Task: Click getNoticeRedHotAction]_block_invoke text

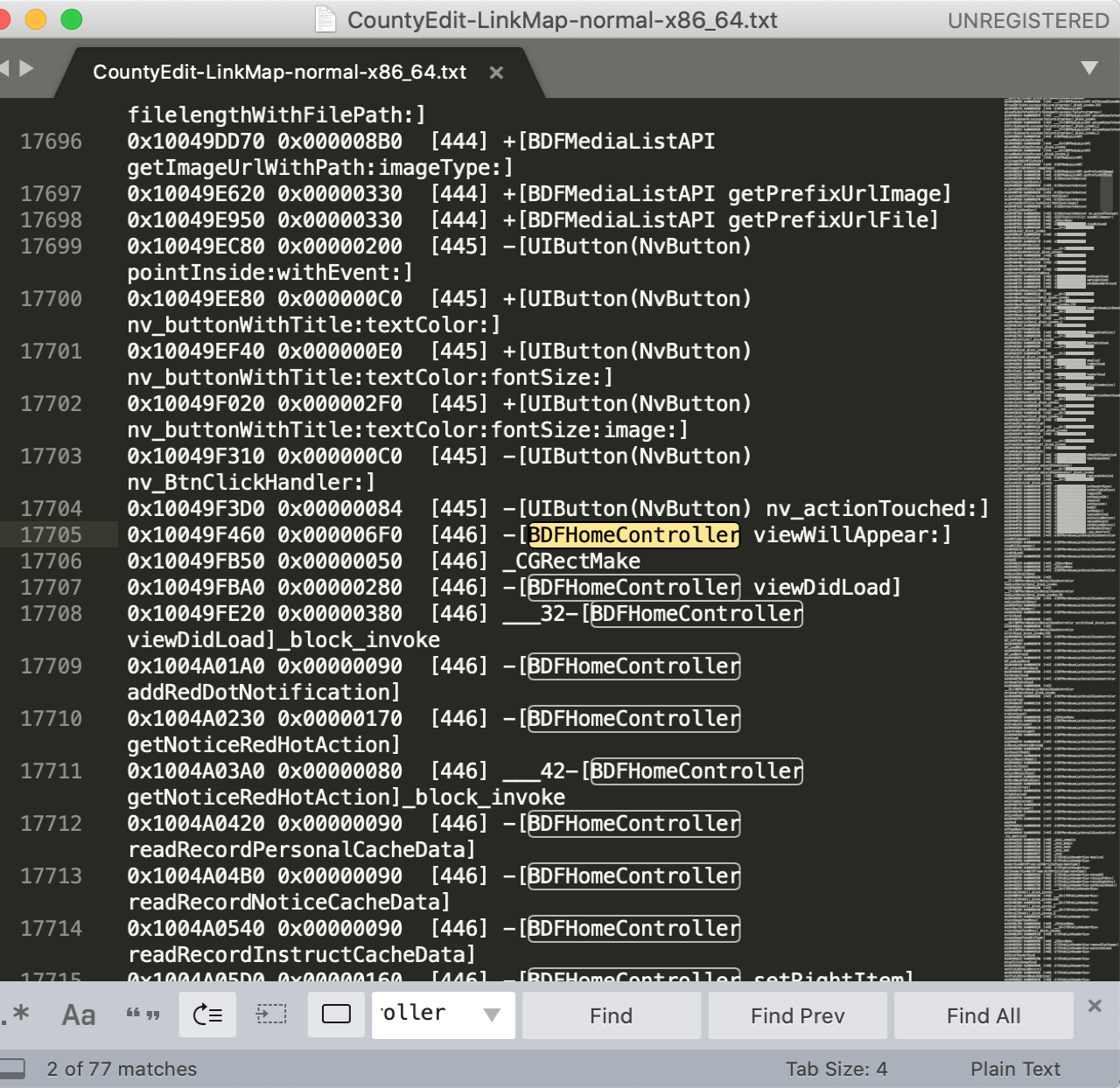Action: [x=346, y=798]
